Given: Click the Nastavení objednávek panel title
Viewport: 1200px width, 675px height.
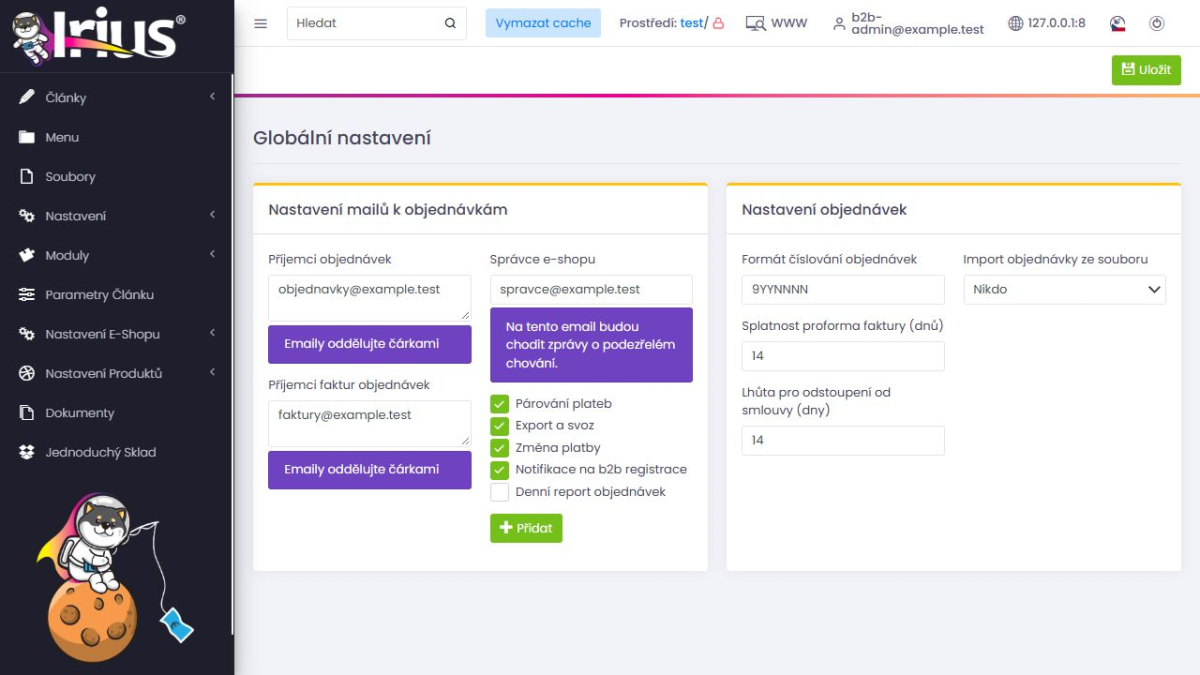Looking at the screenshot, I should click(x=824, y=210).
